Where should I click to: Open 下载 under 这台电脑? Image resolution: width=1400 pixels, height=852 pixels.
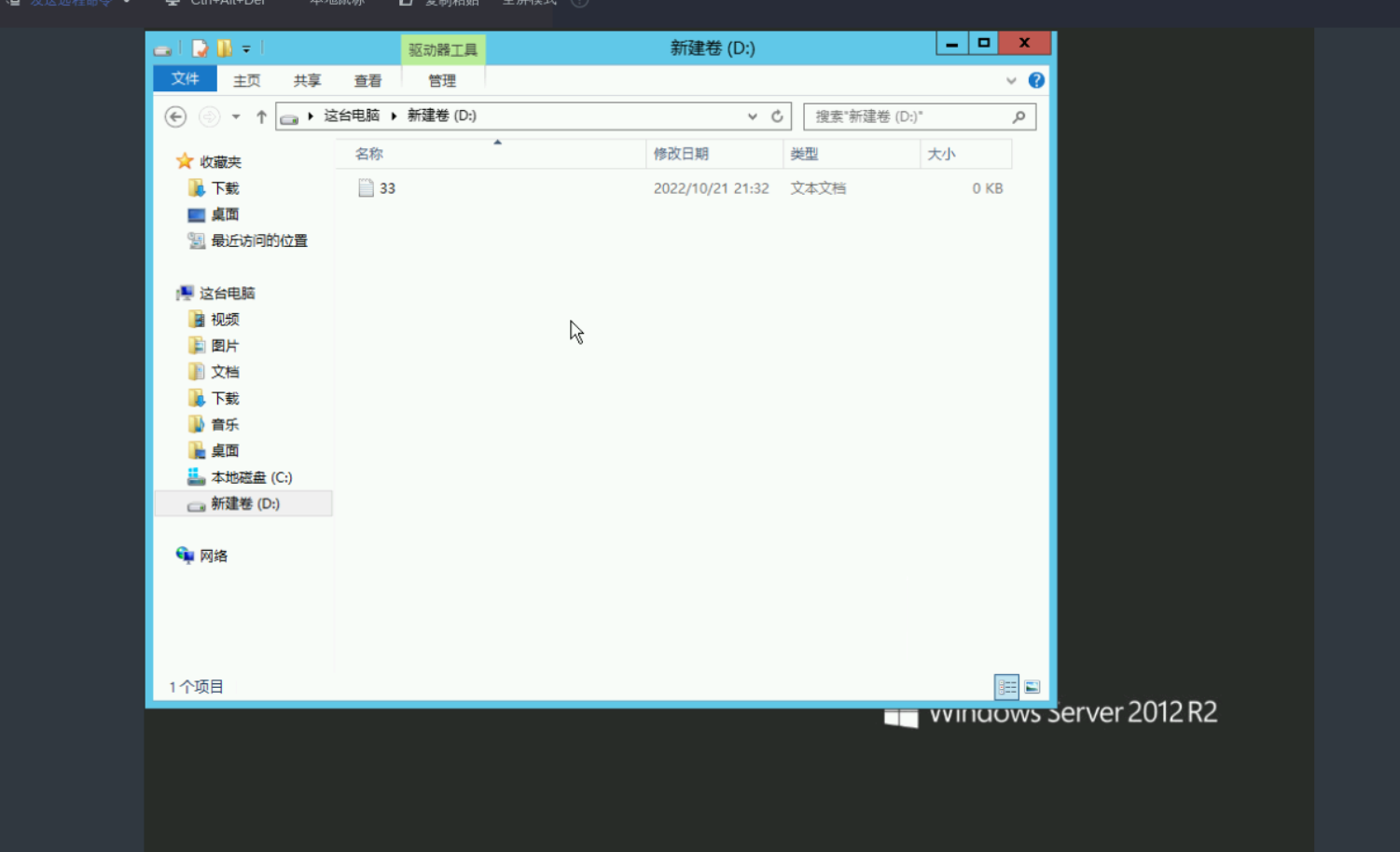point(225,398)
